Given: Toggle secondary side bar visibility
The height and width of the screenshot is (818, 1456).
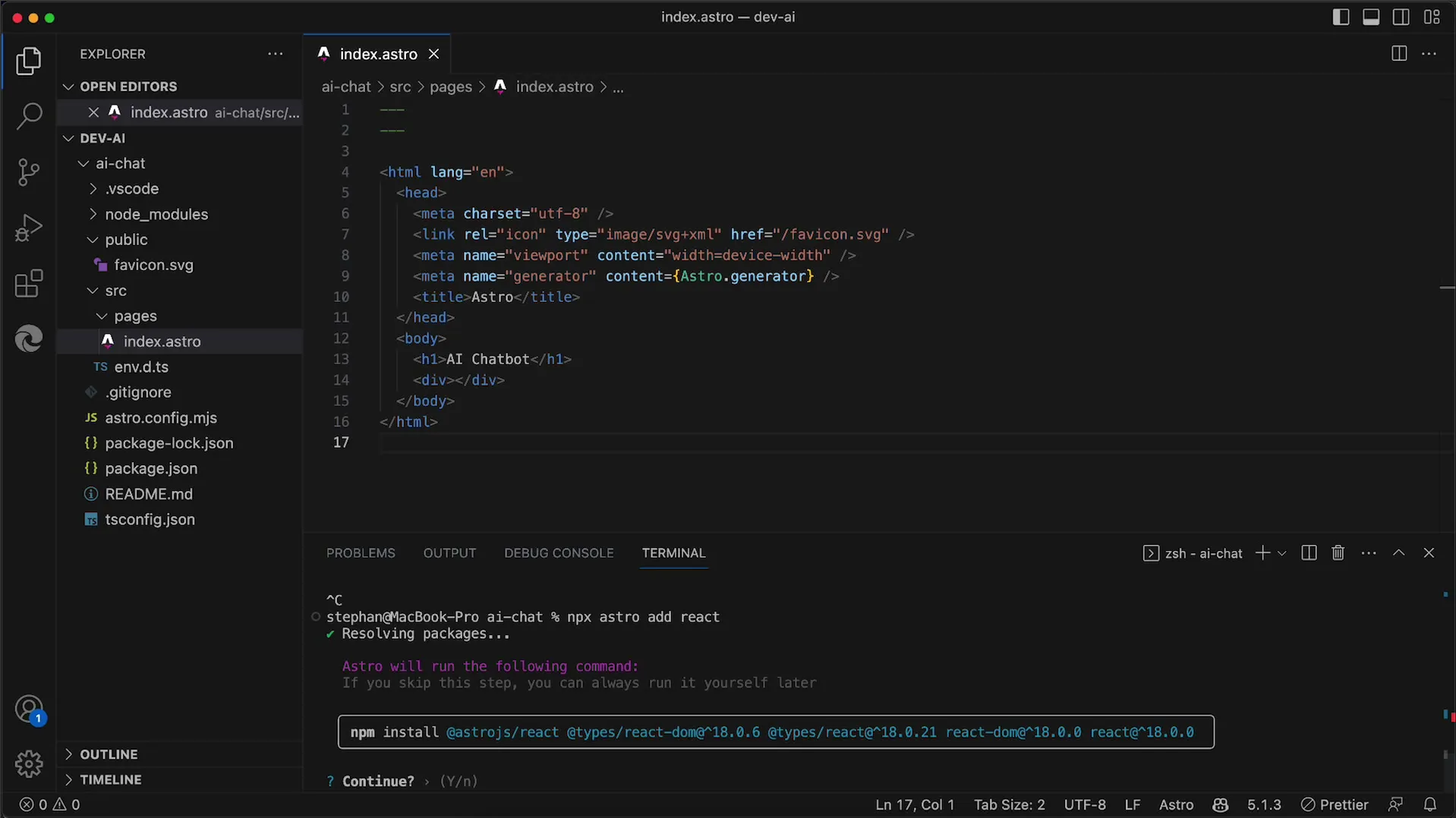Looking at the screenshot, I should (1401, 17).
